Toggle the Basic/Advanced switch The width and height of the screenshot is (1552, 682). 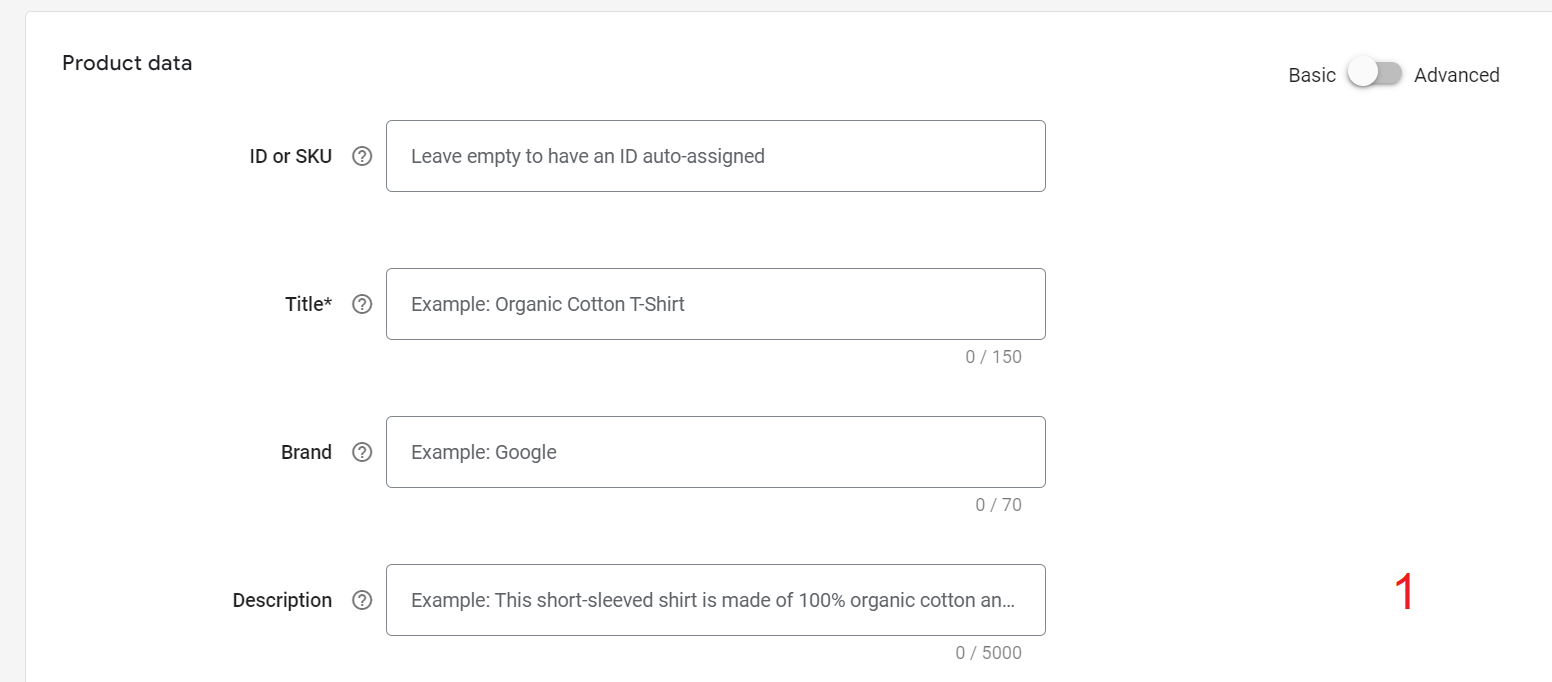click(x=1375, y=74)
